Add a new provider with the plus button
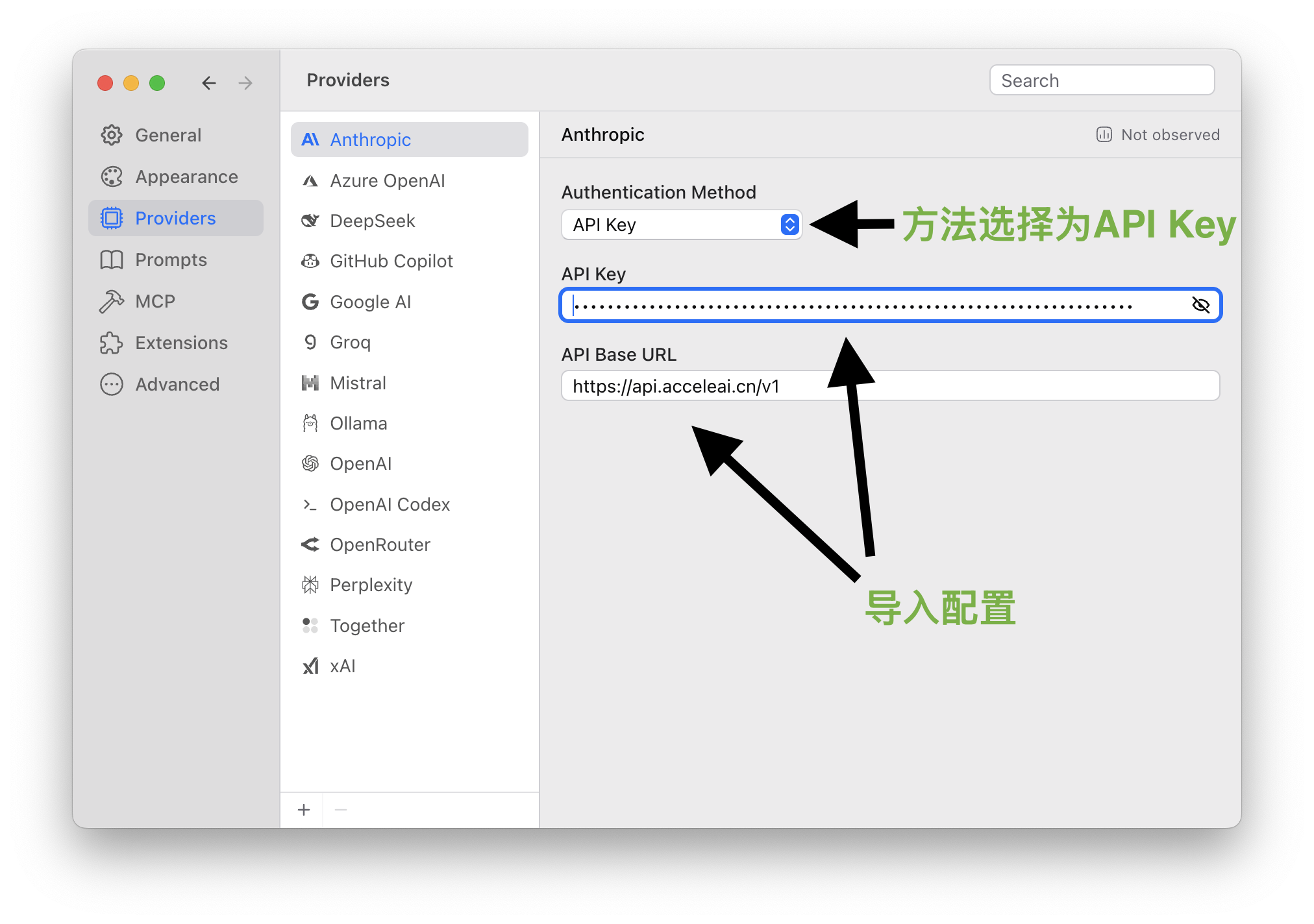This screenshot has height=924, width=1314. pos(303,809)
